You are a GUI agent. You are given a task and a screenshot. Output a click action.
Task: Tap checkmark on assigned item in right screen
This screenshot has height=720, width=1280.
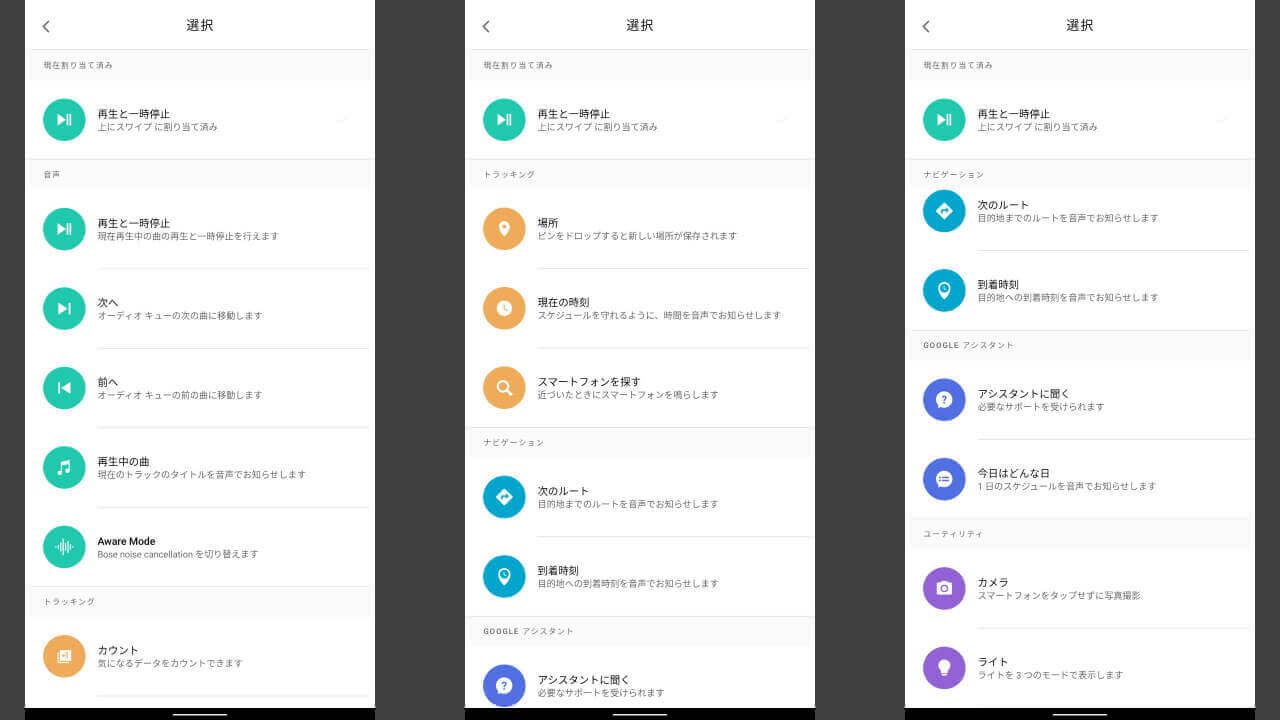point(1223,120)
